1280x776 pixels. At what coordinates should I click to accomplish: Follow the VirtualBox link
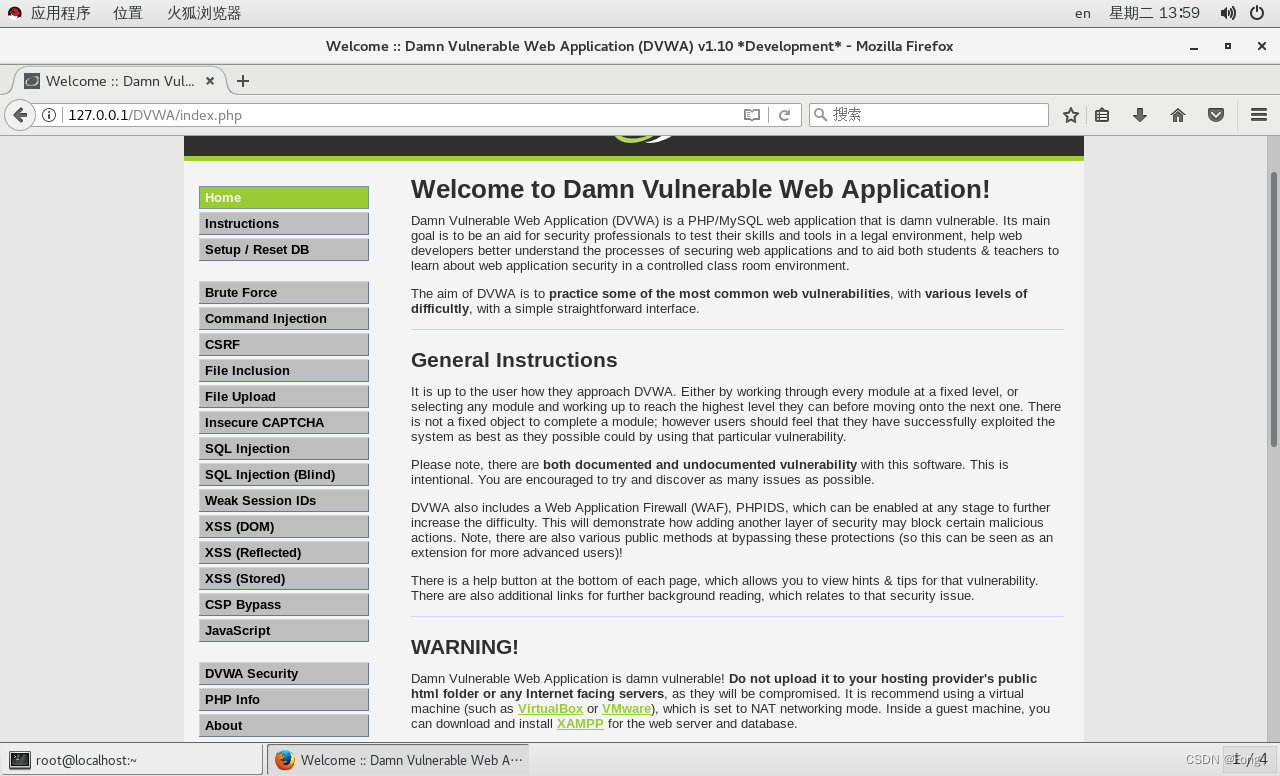coord(550,709)
